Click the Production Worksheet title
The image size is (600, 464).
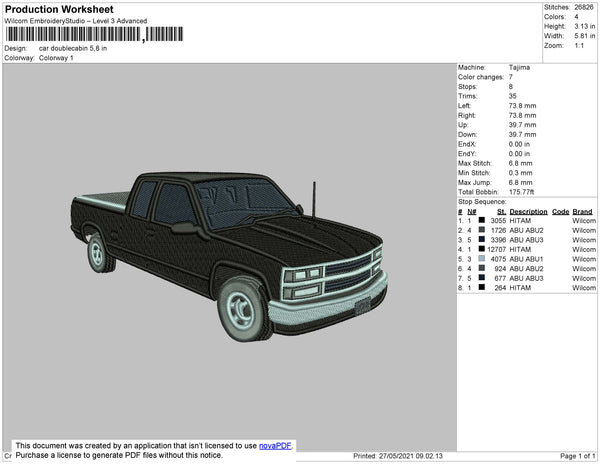(58, 9)
